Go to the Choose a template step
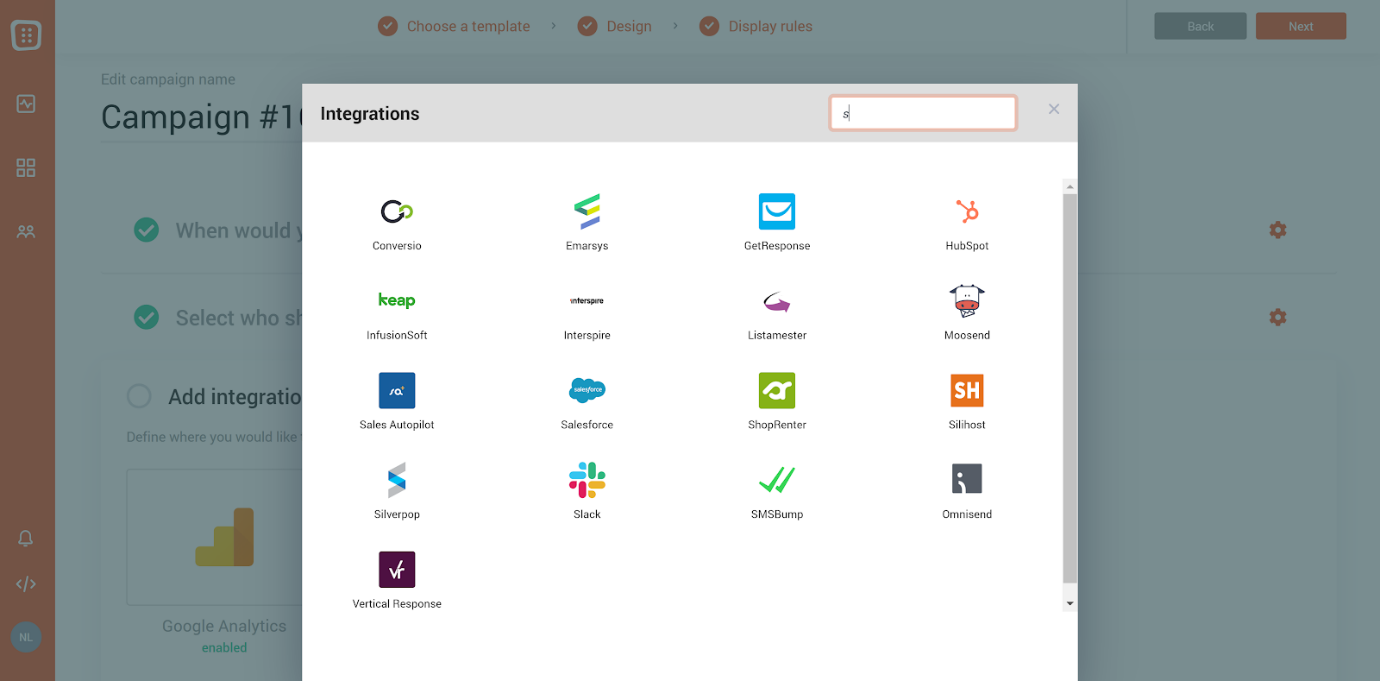 tap(454, 26)
